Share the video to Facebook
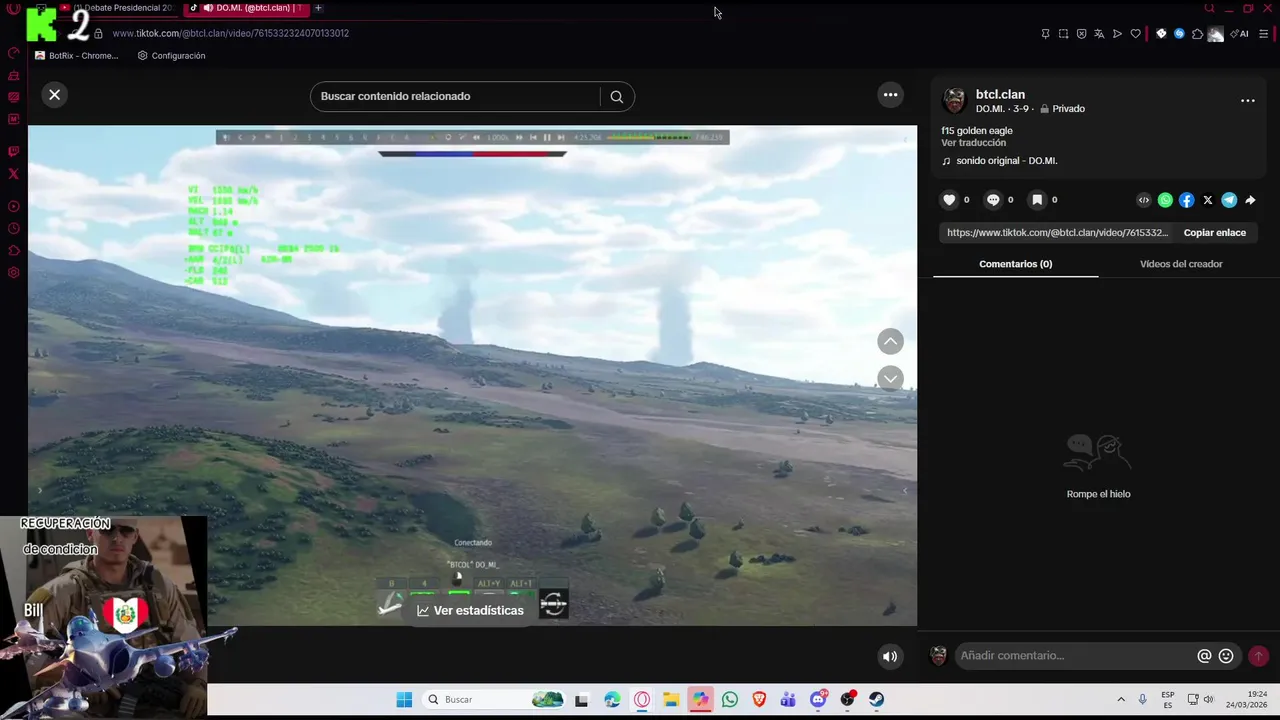The image size is (1280, 720). [1186, 200]
